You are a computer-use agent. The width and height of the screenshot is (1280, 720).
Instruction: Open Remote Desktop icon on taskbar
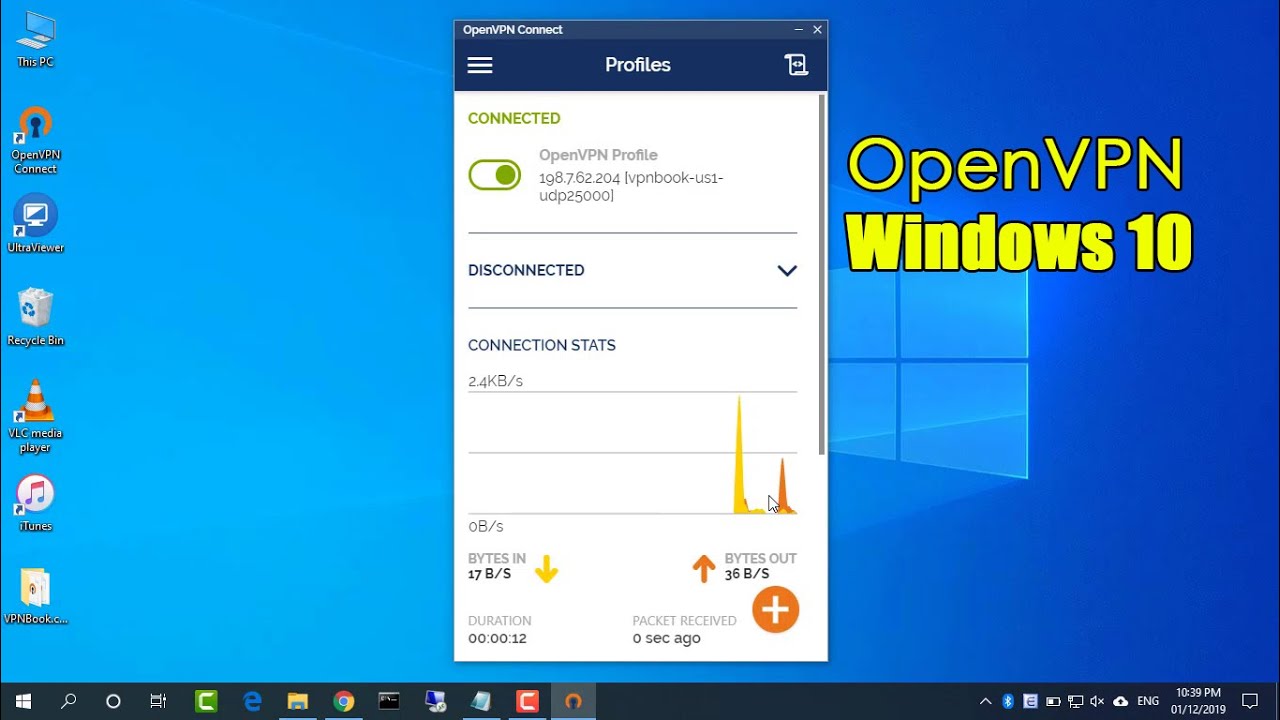[435, 701]
